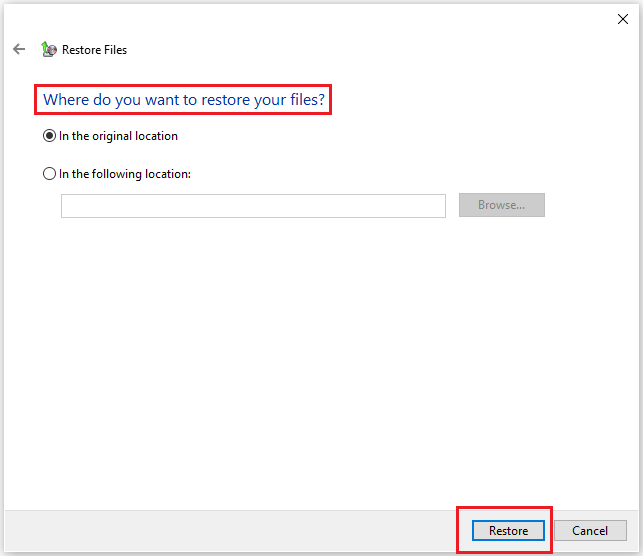The width and height of the screenshot is (643, 556).
Task: Click the 'In the original location' label text
Action: point(118,136)
